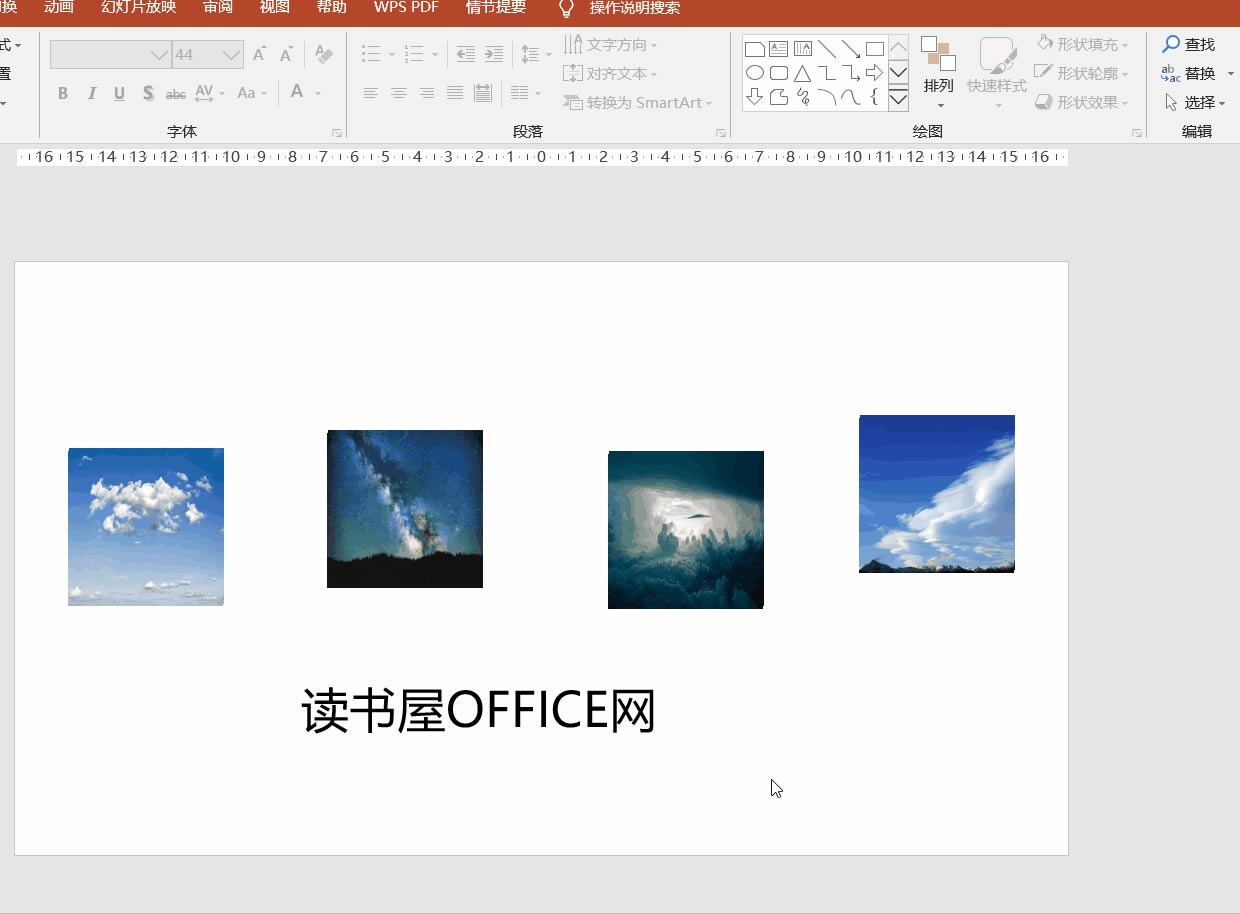
Task: Expand the shapes gallery chevron
Action: 898,99
